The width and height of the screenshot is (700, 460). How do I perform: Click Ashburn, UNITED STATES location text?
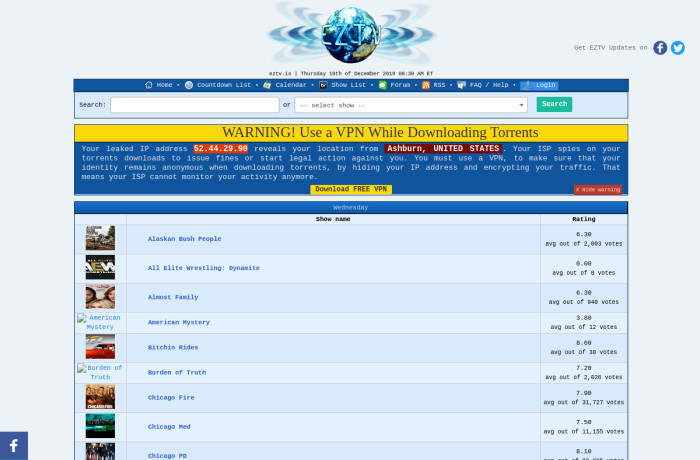443,149
